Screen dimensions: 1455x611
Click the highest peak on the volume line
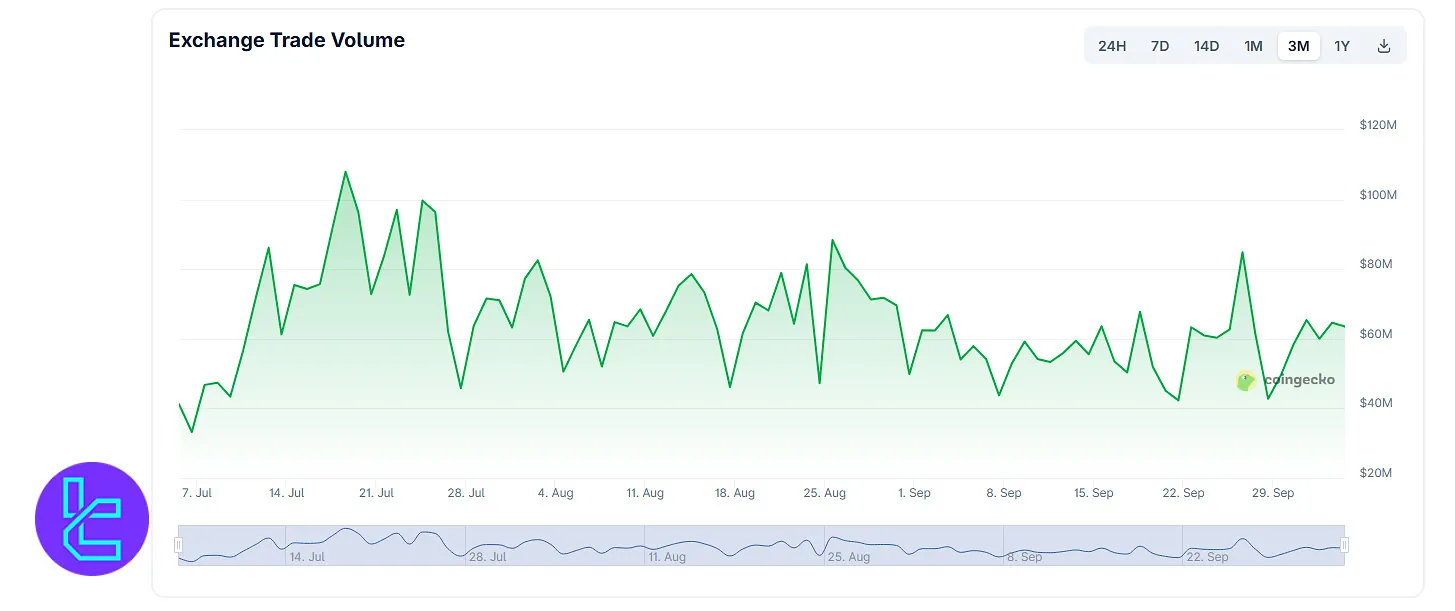click(x=345, y=172)
